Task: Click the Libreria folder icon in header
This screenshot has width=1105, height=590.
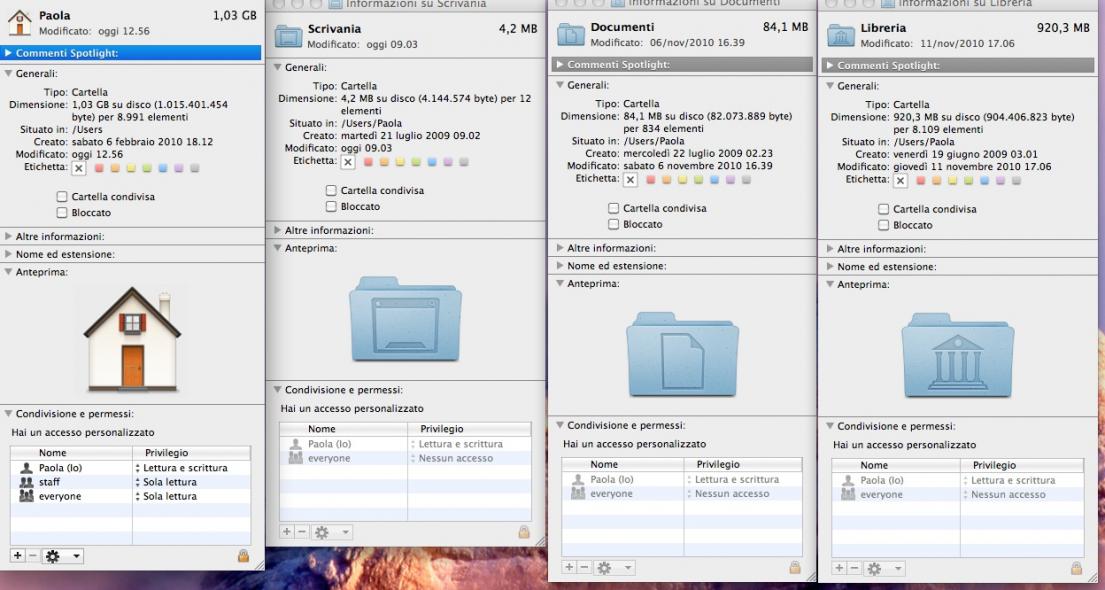Action: (841, 35)
